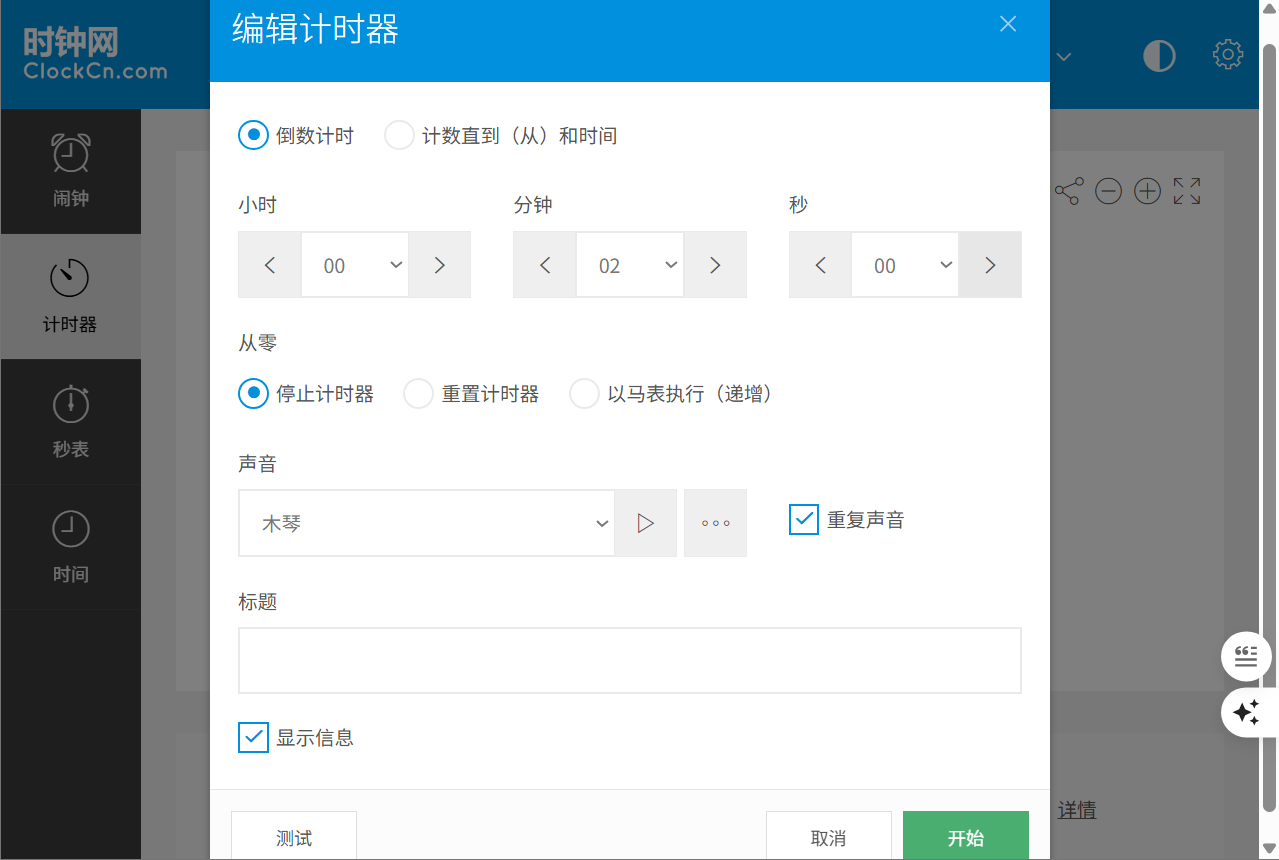
Task: Open the 小时 hours dropdown
Action: pyautogui.click(x=355, y=265)
